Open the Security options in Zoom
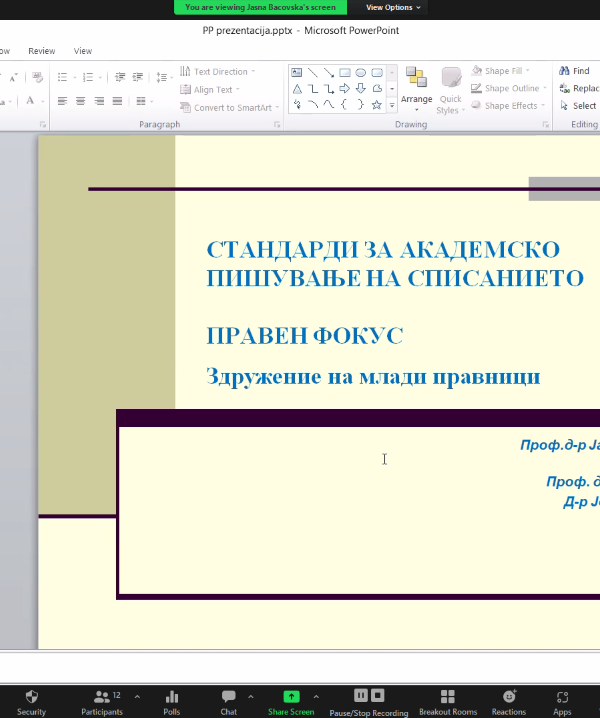The height and width of the screenshot is (718, 600). [x=31, y=700]
